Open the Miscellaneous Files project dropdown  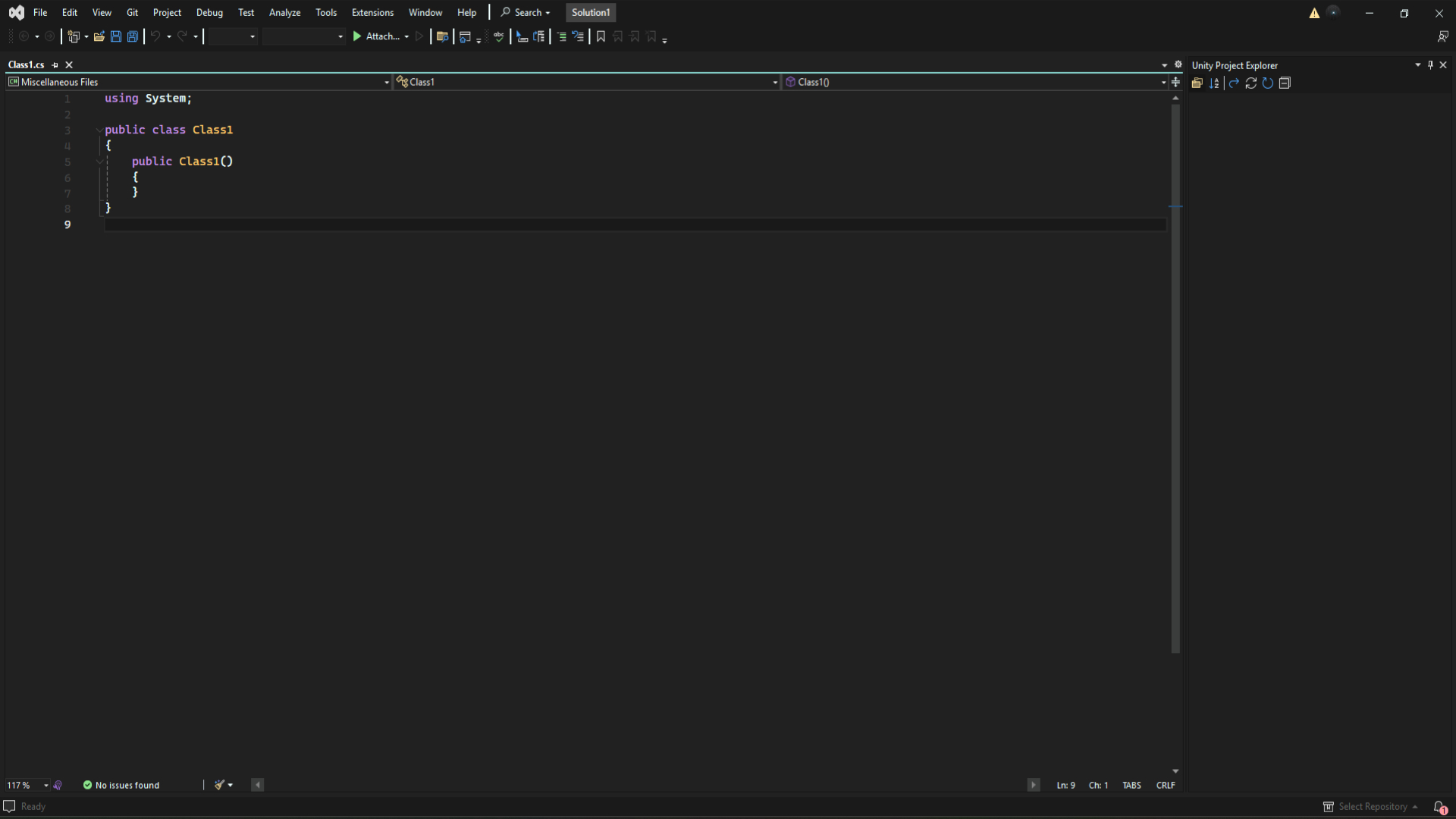387,82
